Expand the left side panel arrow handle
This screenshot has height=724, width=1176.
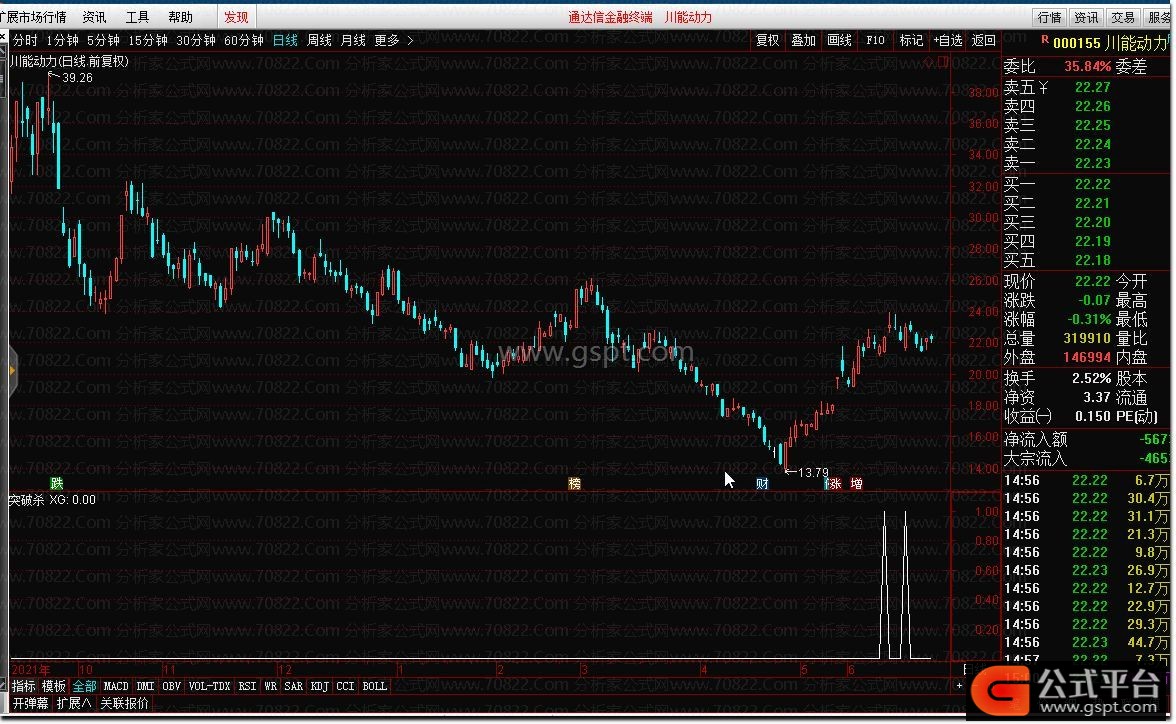click(12, 371)
